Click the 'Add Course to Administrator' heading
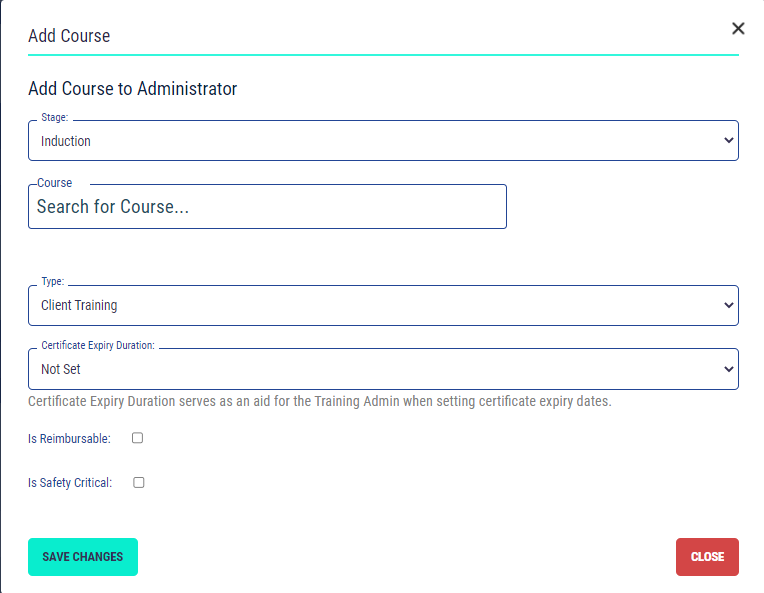764x593 pixels. coord(133,89)
